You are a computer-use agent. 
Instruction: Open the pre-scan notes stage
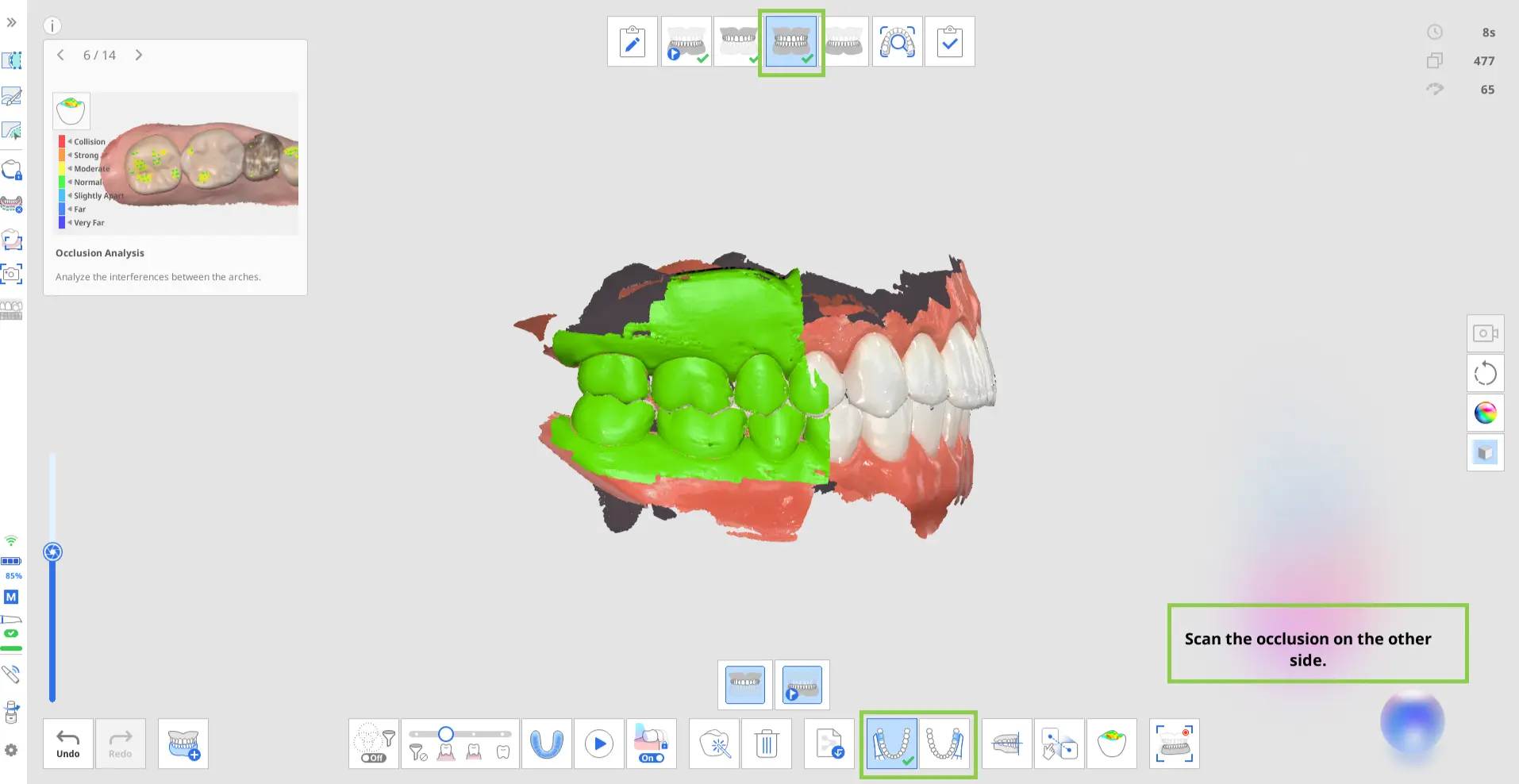(633, 42)
